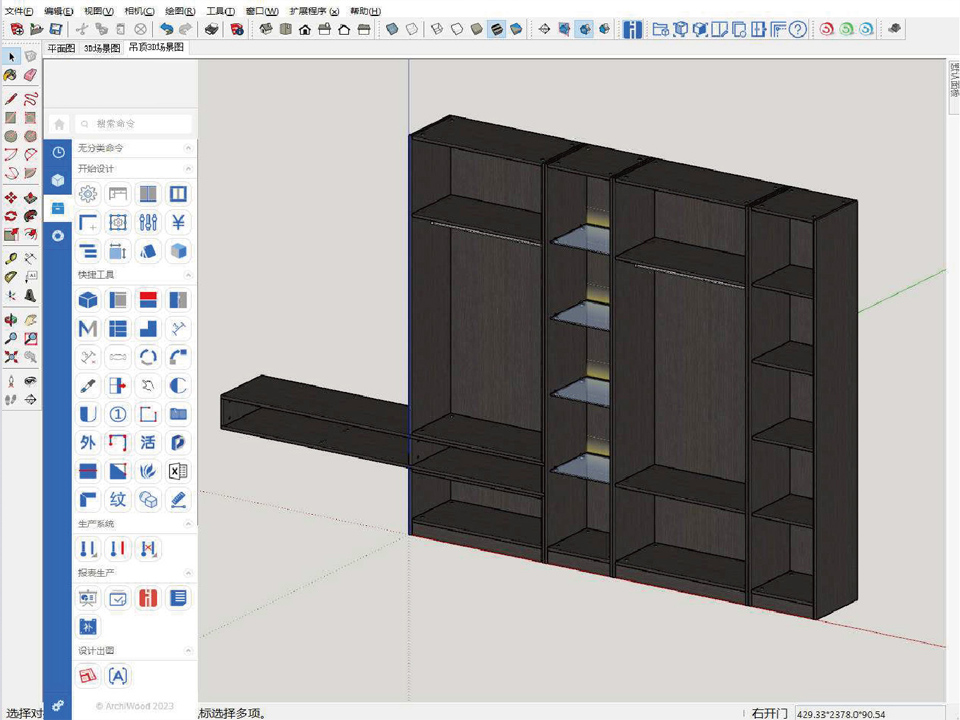
Task: Switch to the 平面图 scene tab
Action: [62, 47]
